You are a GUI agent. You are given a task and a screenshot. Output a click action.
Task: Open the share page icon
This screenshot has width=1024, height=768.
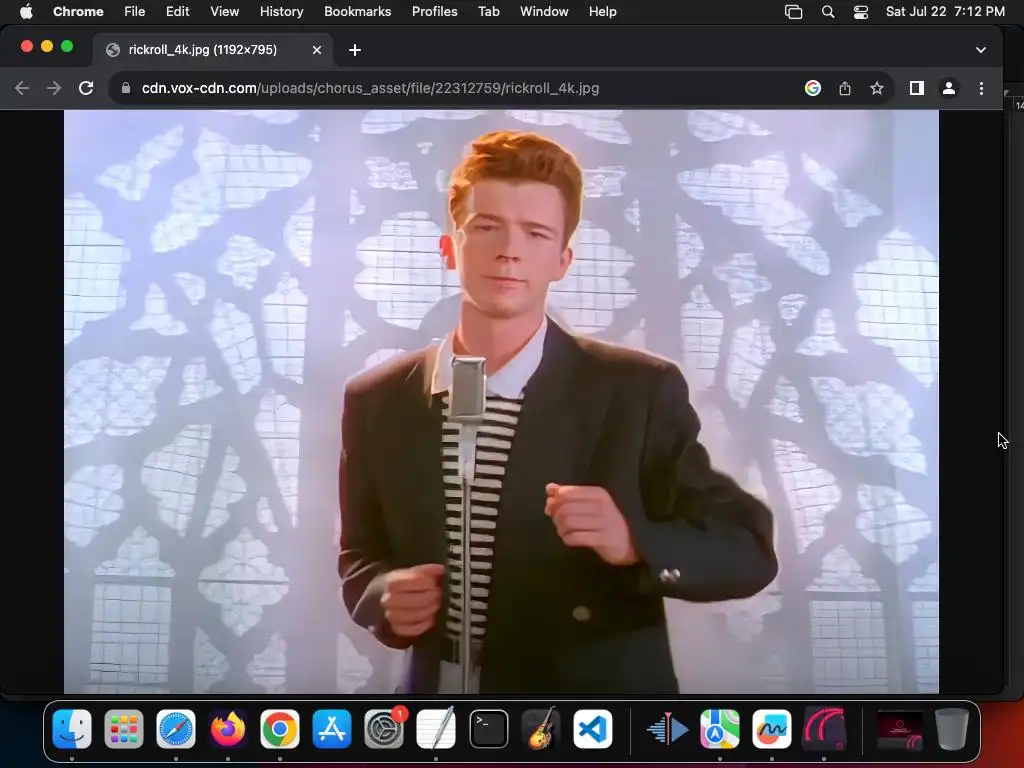click(844, 88)
